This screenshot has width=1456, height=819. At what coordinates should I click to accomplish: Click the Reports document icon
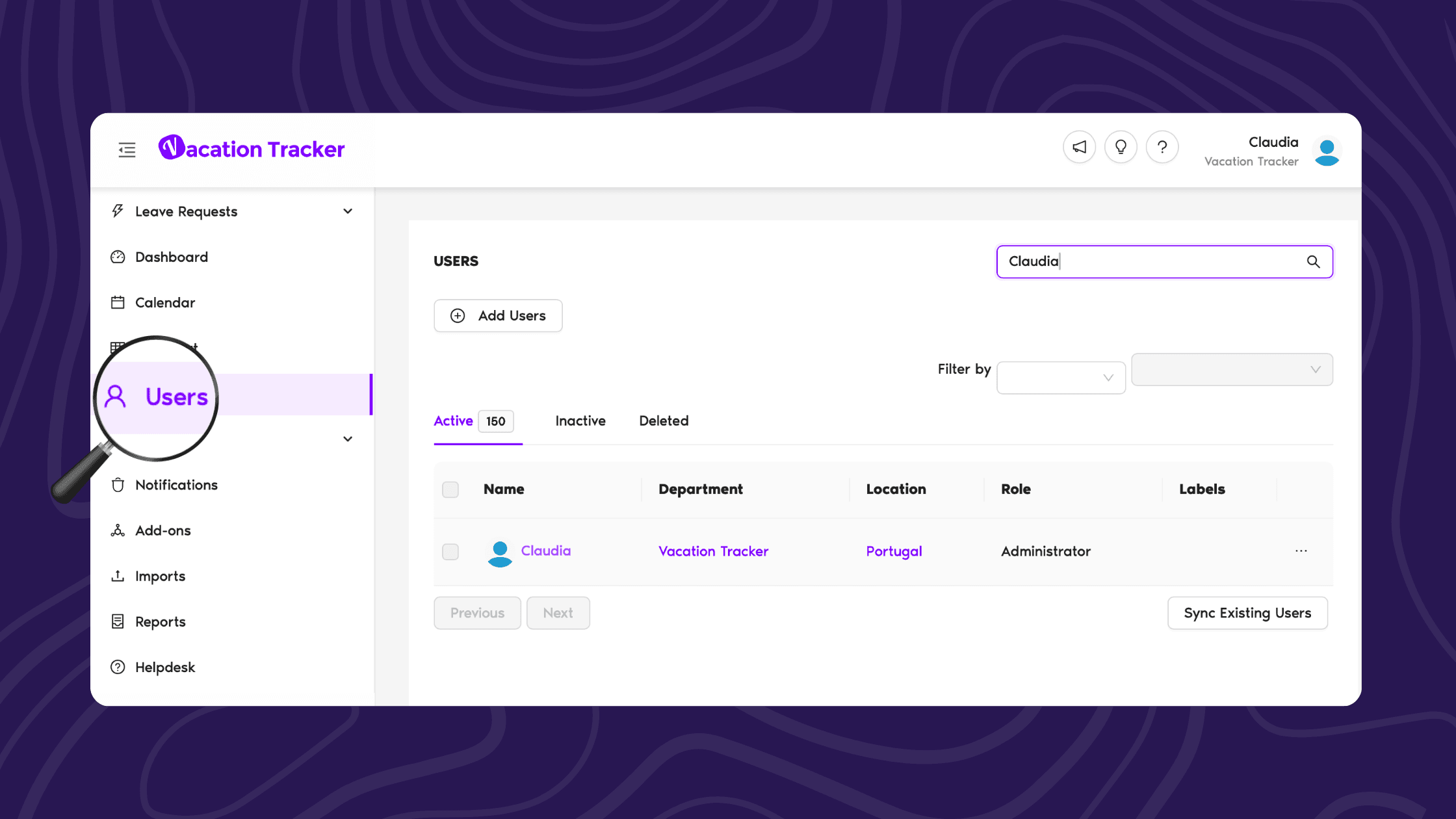(x=118, y=621)
